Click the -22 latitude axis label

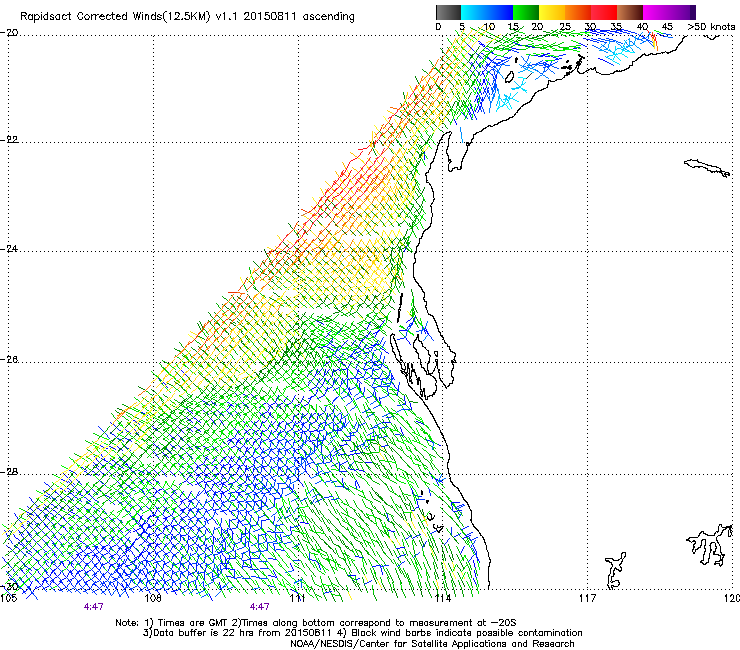tap(9, 140)
